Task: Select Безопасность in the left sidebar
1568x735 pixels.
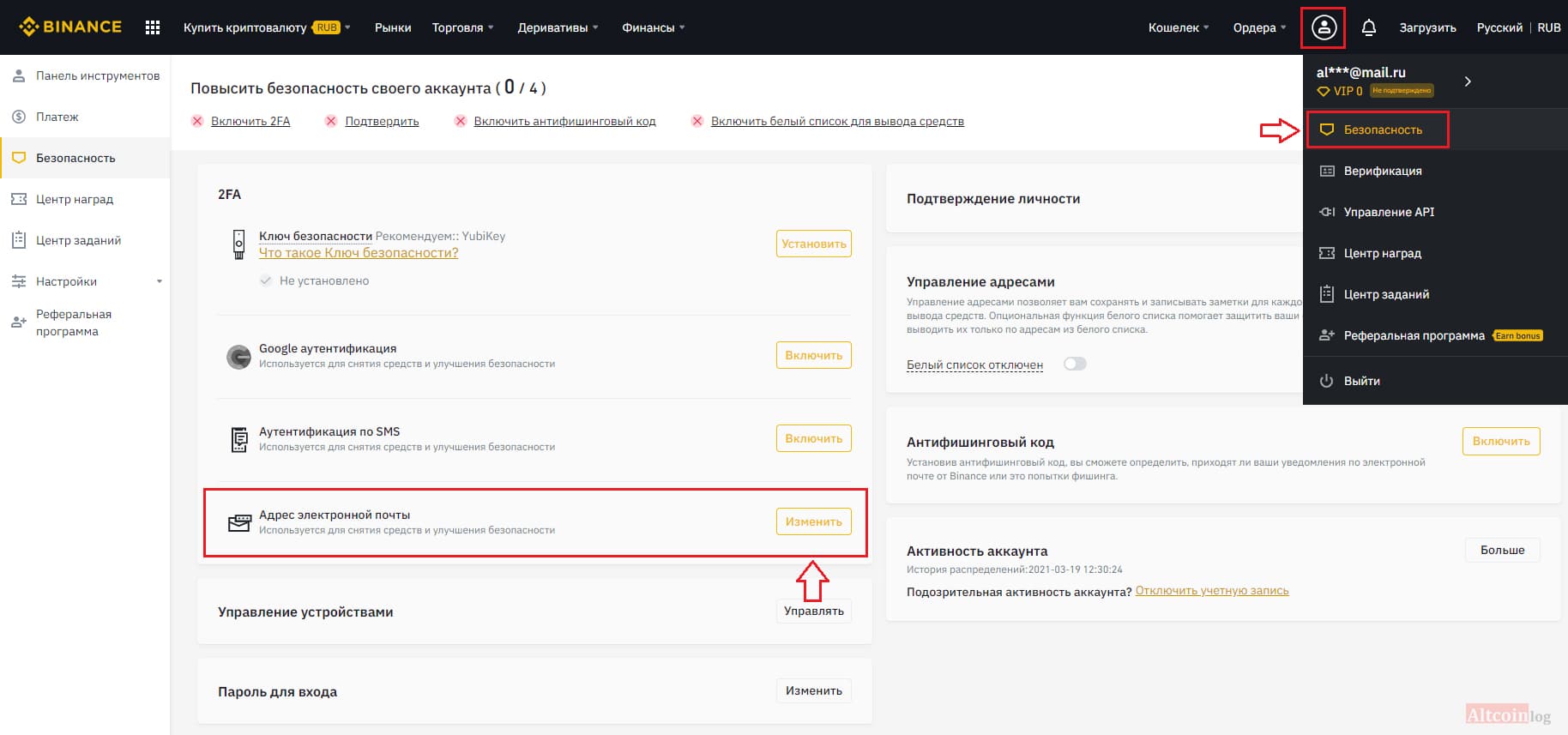Action: 85,158
